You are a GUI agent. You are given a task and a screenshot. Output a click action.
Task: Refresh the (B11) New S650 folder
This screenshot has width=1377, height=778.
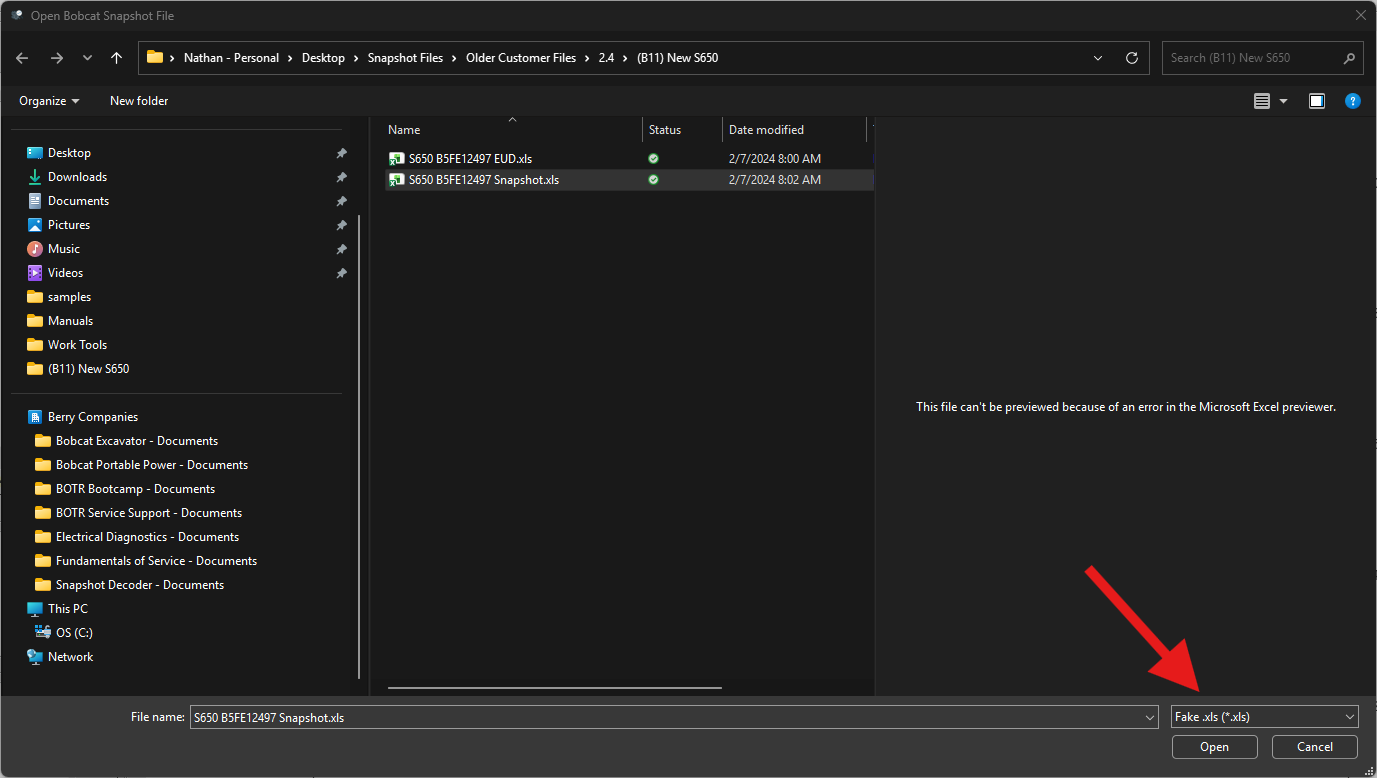pos(1132,58)
